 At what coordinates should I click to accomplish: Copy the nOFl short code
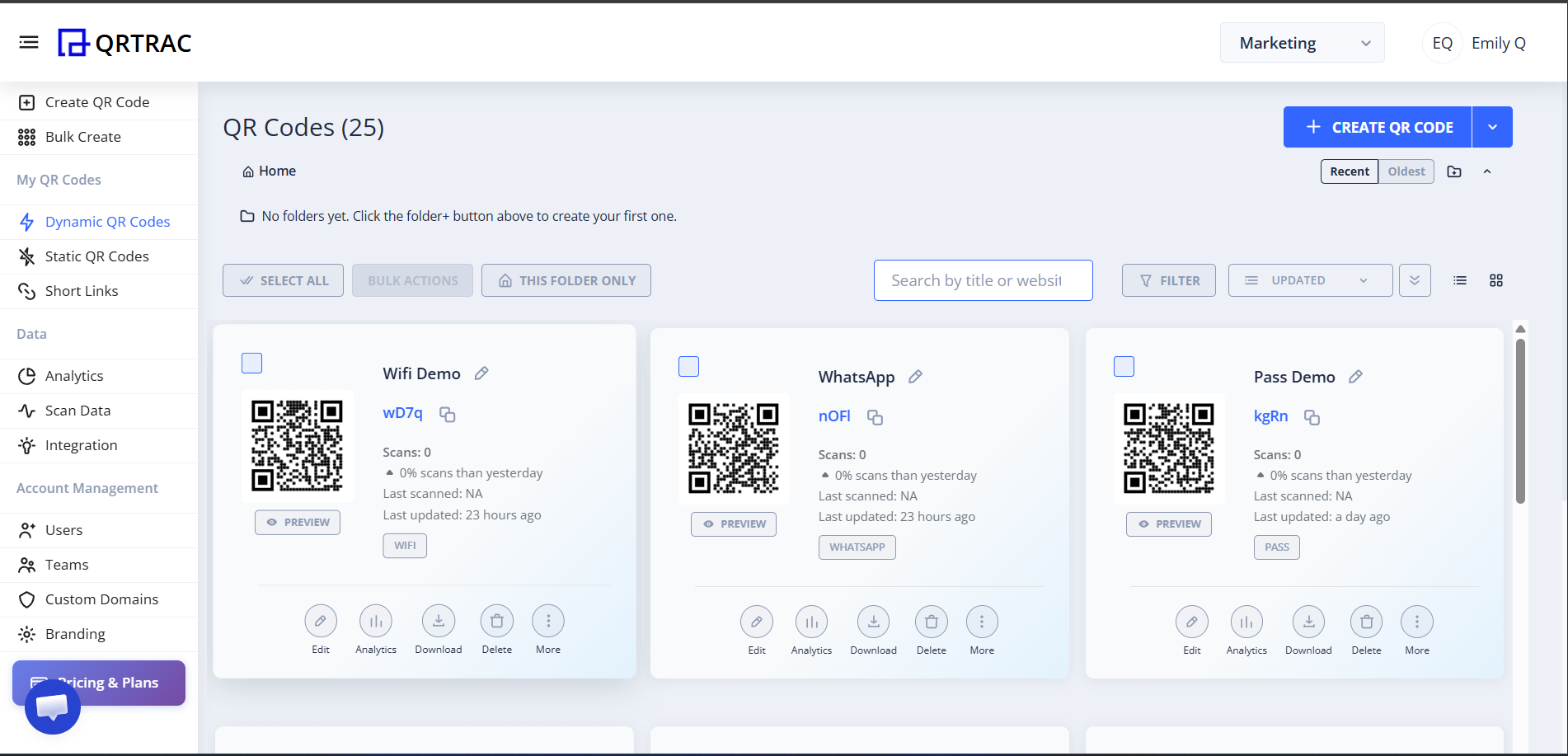click(875, 417)
